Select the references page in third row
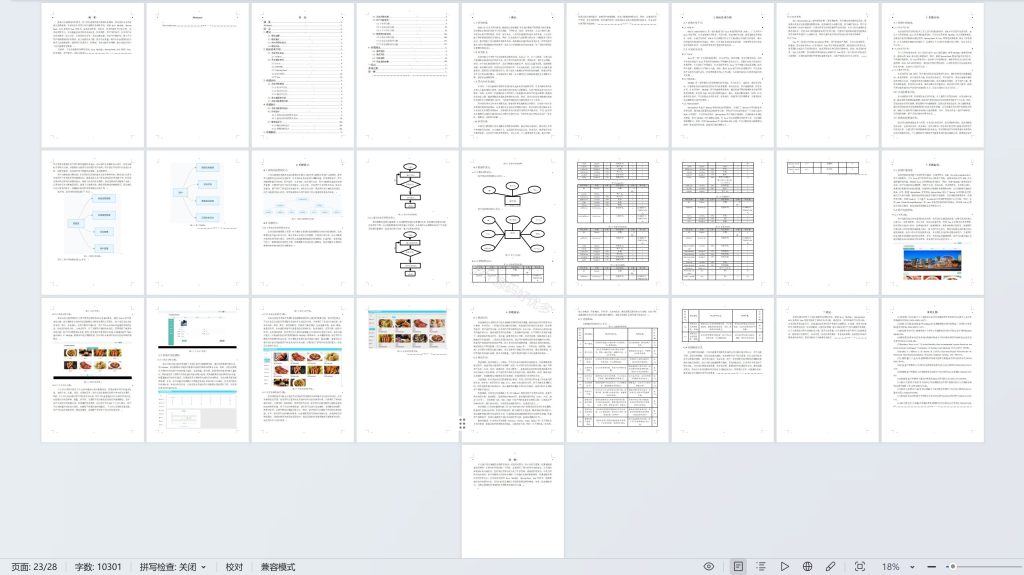This screenshot has width=1024, height=575. pyautogui.click(x=933, y=370)
